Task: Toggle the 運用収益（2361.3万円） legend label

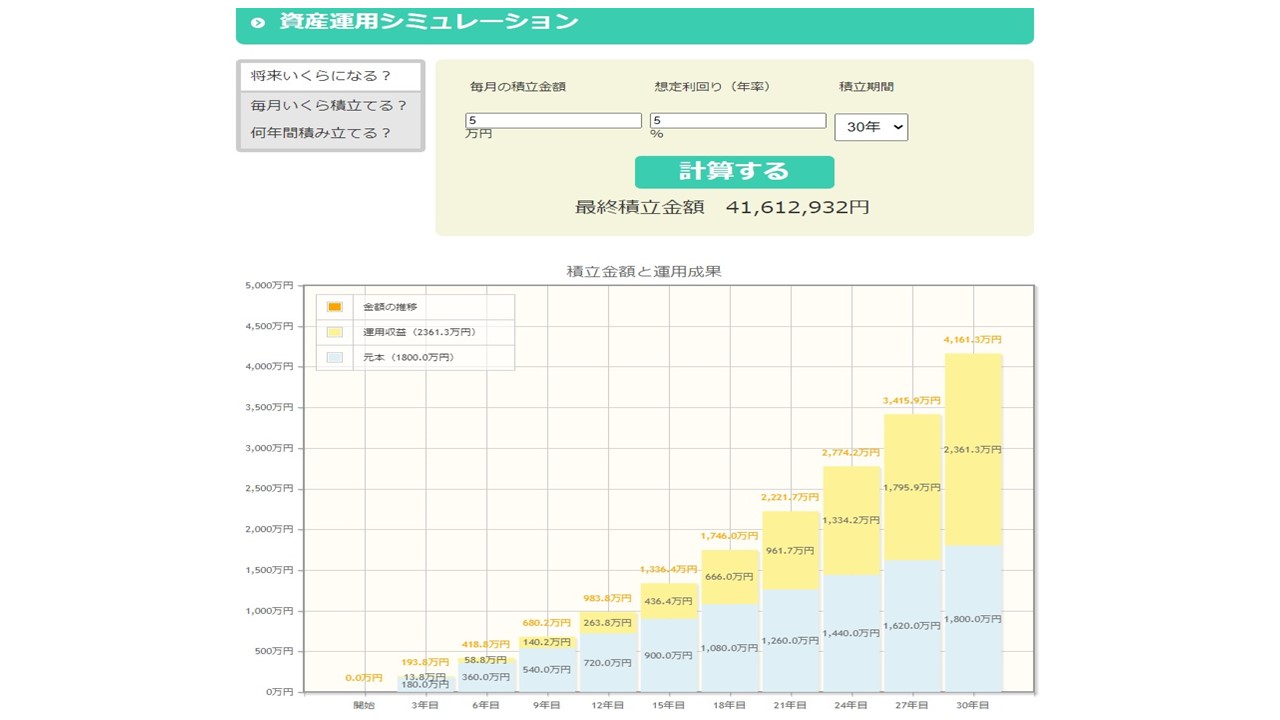Action: 419,332
